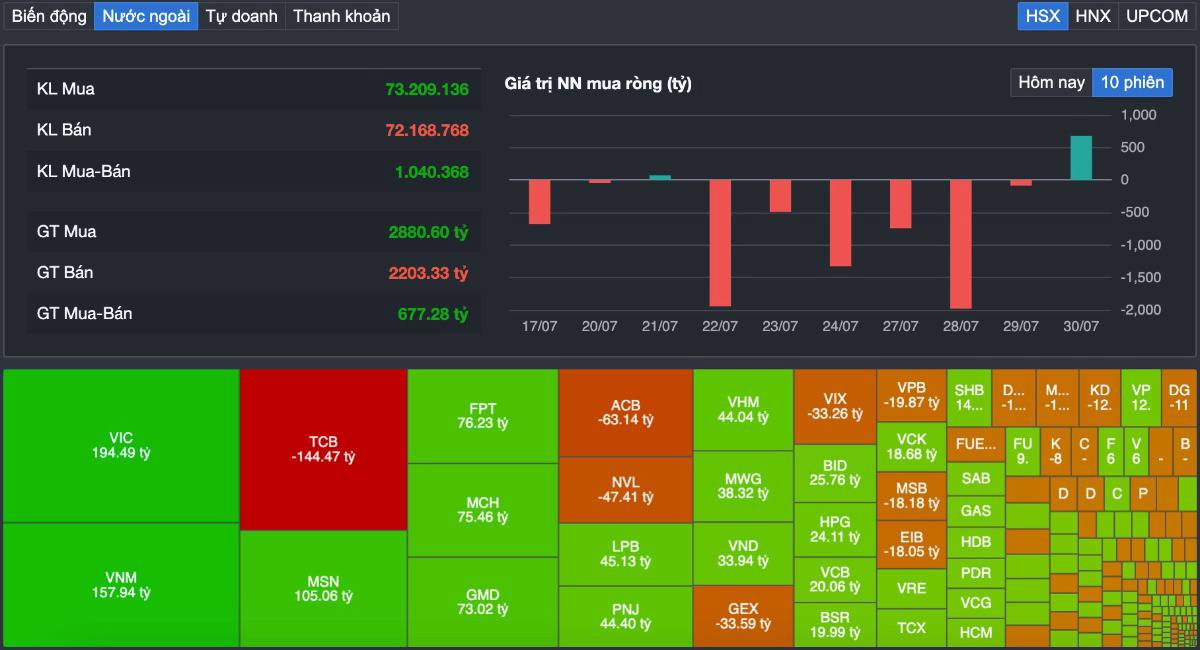Click the VIC 194.49 tỷ tile
The width and height of the screenshot is (1200, 650).
(121, 446)
